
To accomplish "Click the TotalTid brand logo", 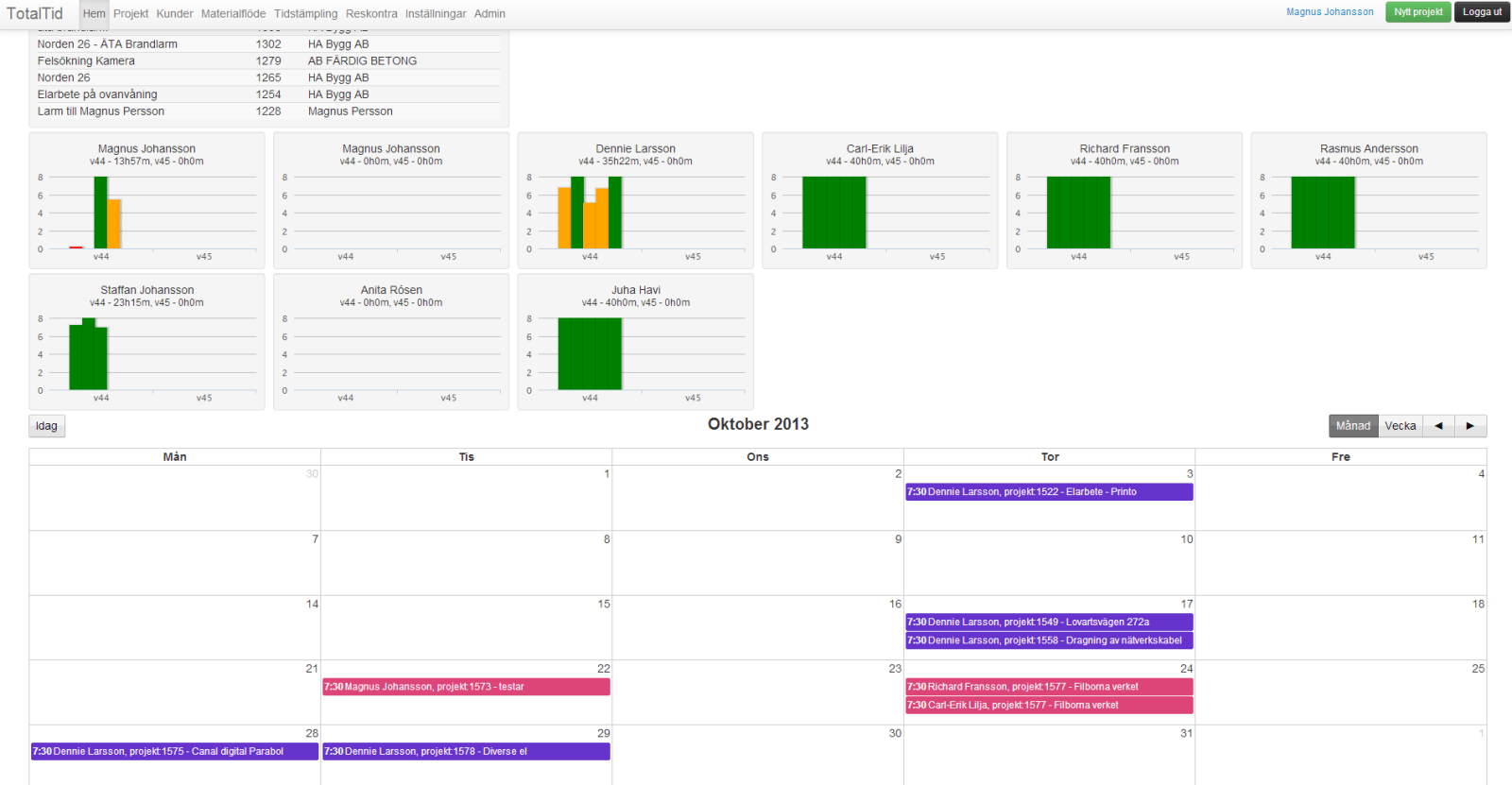I will (x=35, y=13).
